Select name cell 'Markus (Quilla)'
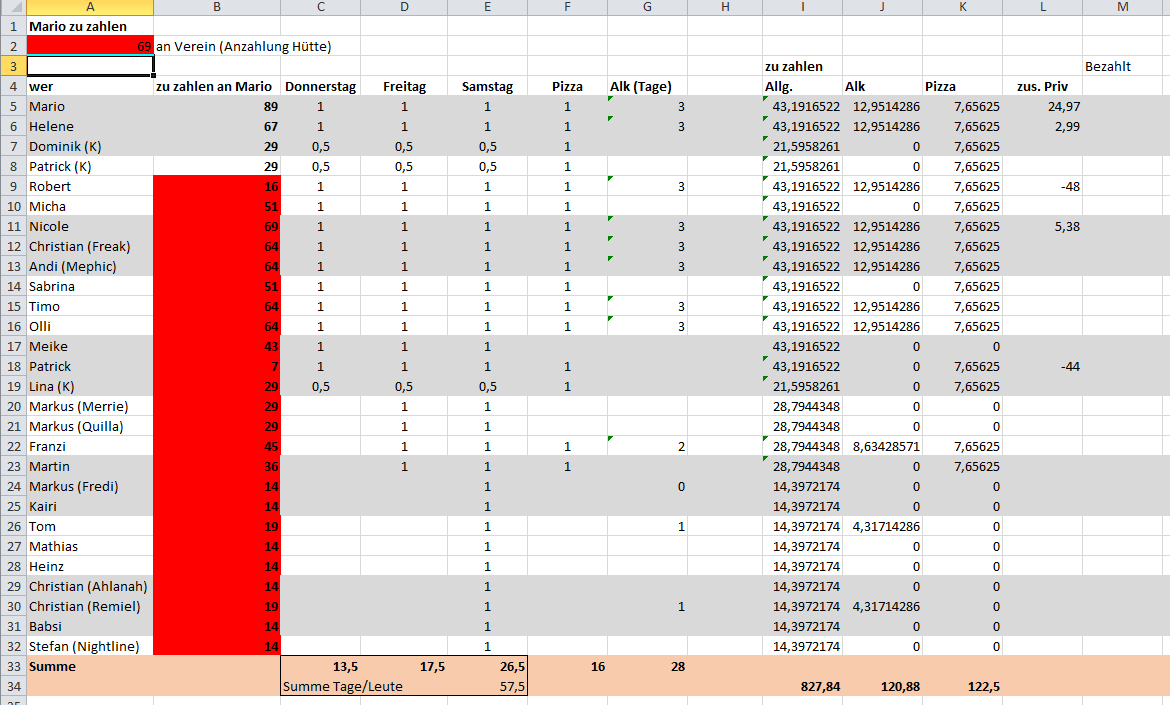 (90, 427)
